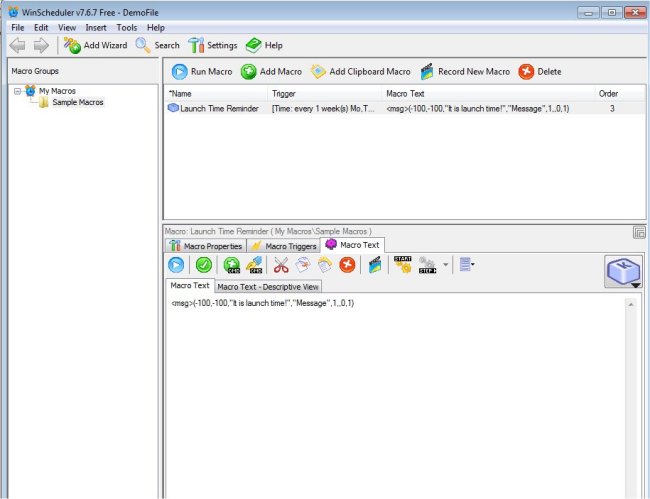This screenshot has height=499, width=650.
Task: Click the back navigation arrow
Action: click(17, 45)
